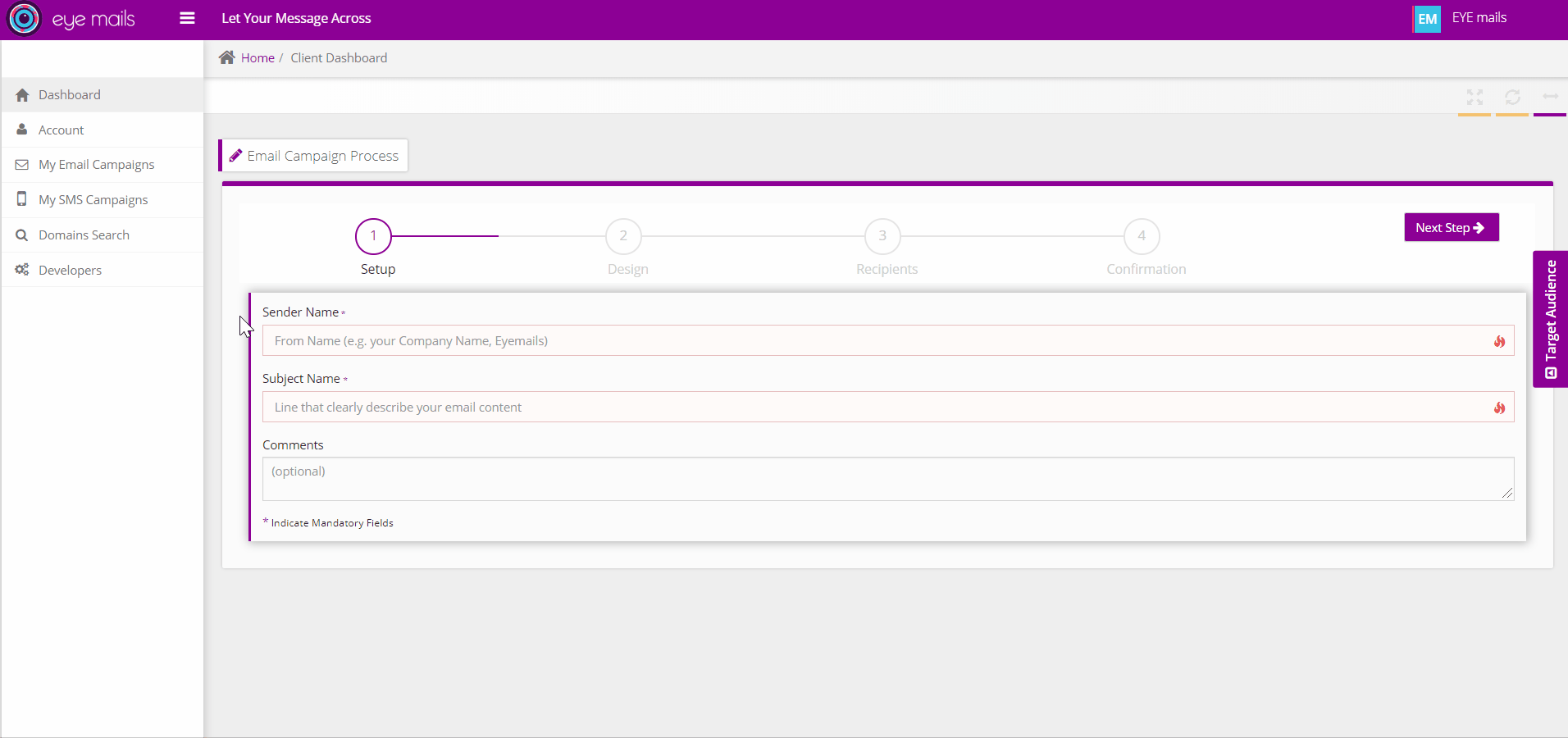Select step 2 Design circle
Screen dimensions: 1568x738
[623, 236]
